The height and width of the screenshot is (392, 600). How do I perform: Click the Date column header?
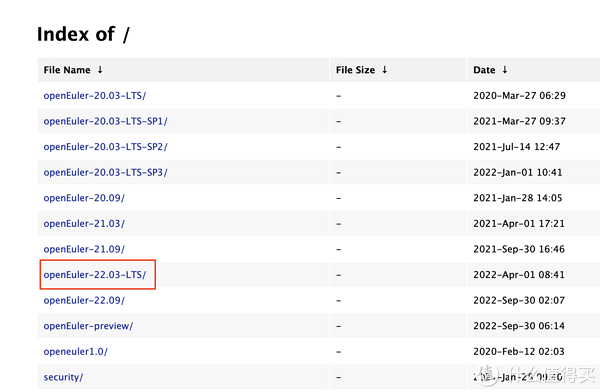pos(484,70)
